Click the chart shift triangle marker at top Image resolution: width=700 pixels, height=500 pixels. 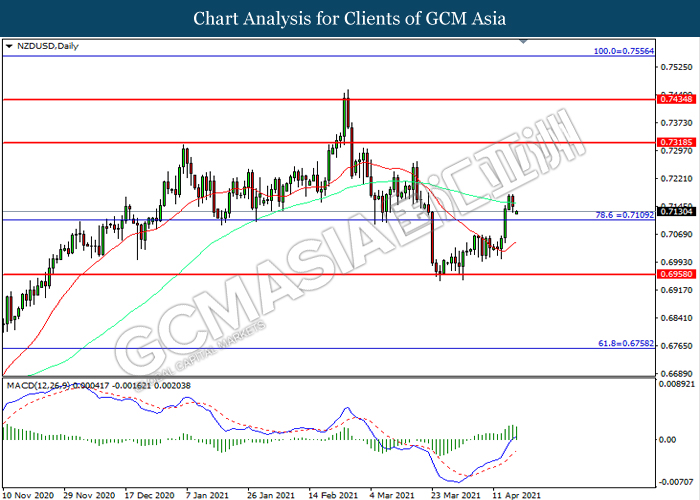coord(524,42)
